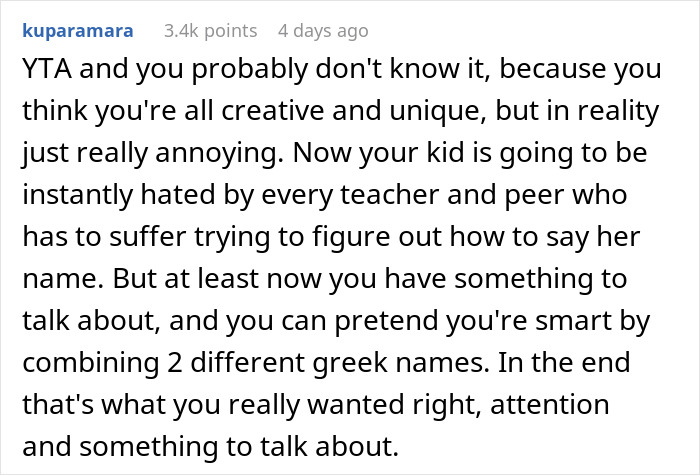
Task: Open the '4 days ago' timestamp permalink
Action: pos(323,31)
